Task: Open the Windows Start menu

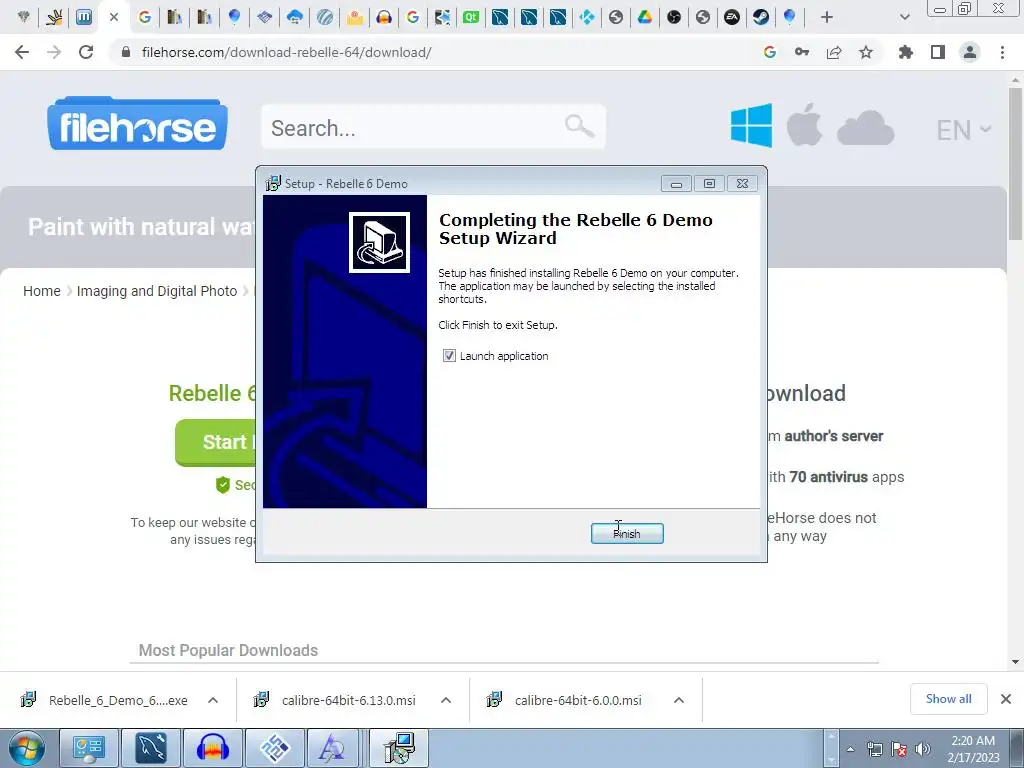Action: 27,748
